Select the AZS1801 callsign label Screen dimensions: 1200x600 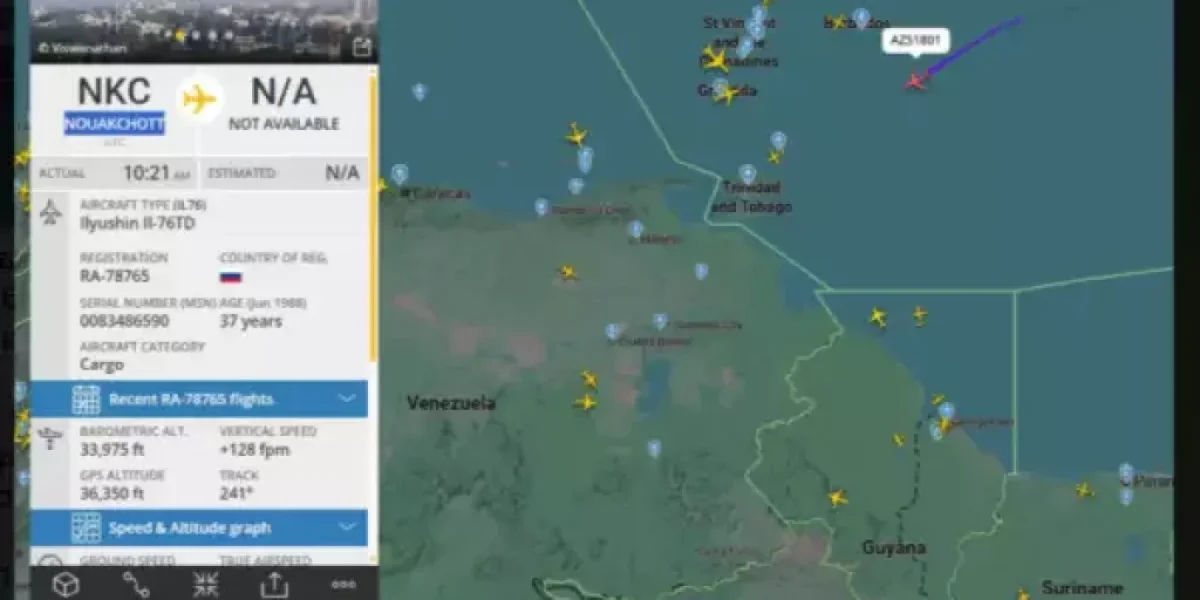[915, 41]
